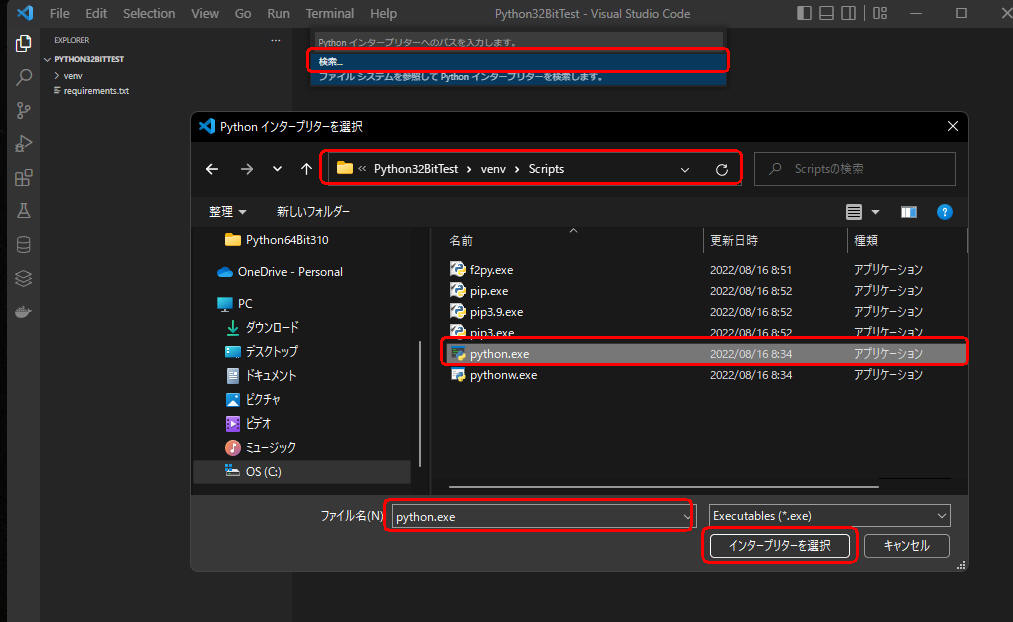
Task: Click the change view list icon
Action: click(x=853, y=212)
